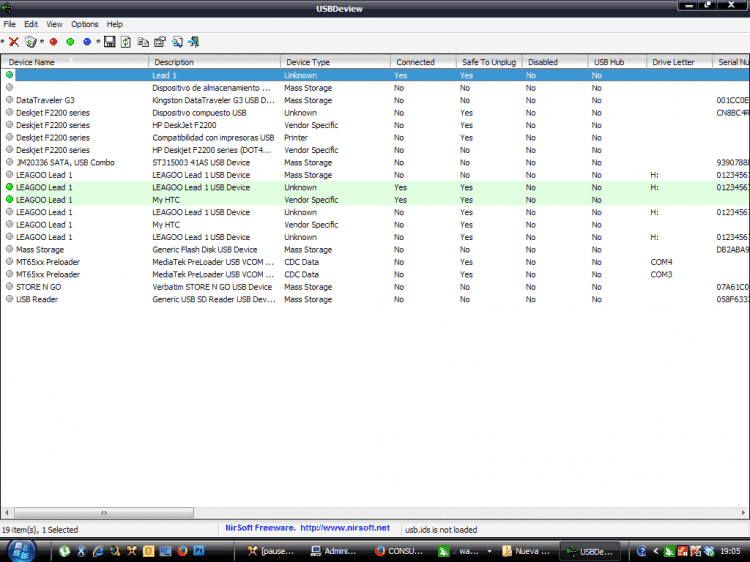Click the Copy Selected Items toolbar icon
750x562 pixels.
tap(143, 42)
